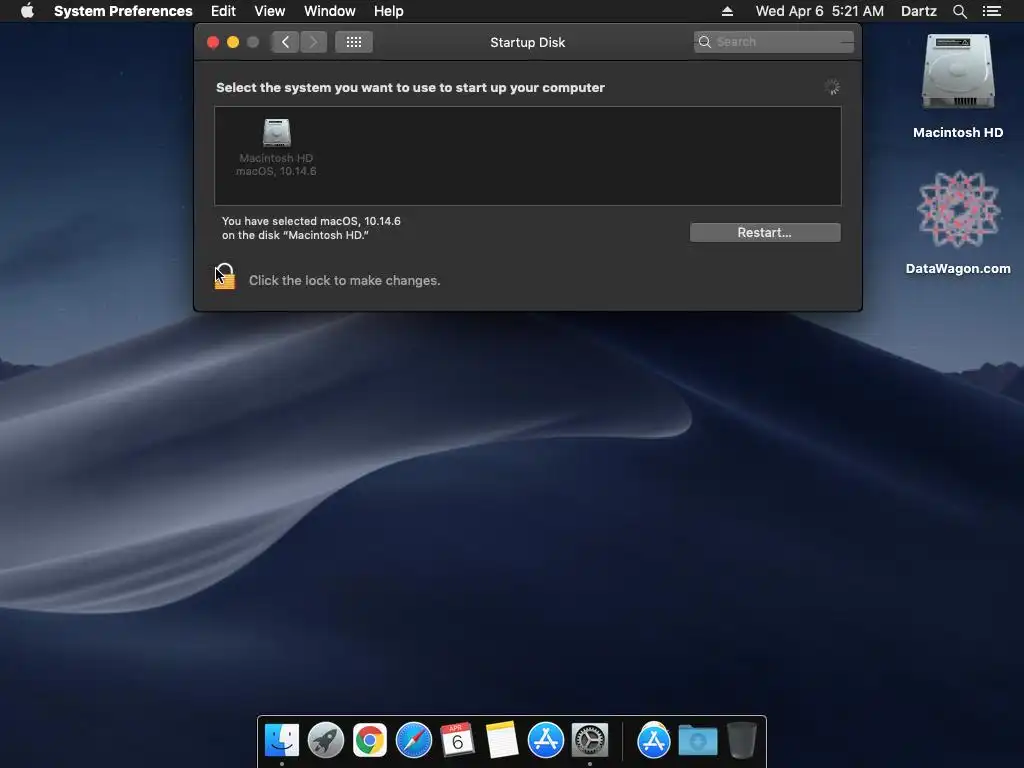Open Notification Center list icon
The image size is (1024, 768).
(x=991, y=11)
